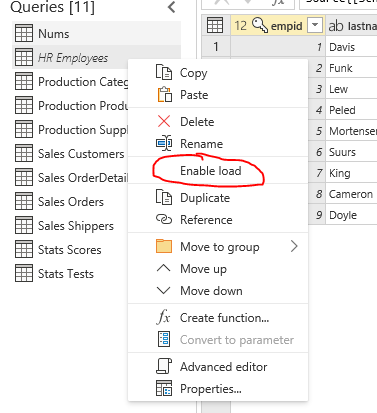Click row number 1 in the grid

click(x=216, y=47)
